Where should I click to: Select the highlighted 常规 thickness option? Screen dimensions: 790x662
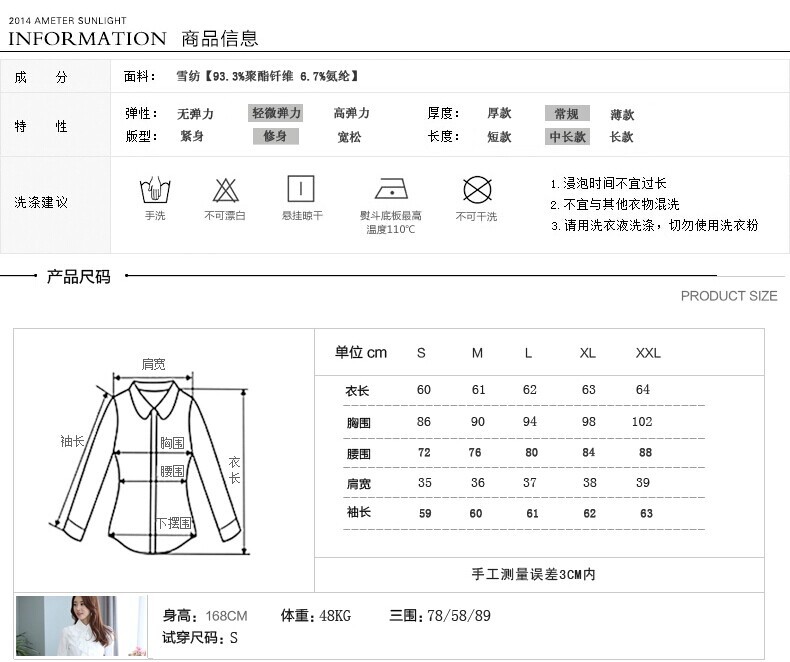(x=566, y=114)
